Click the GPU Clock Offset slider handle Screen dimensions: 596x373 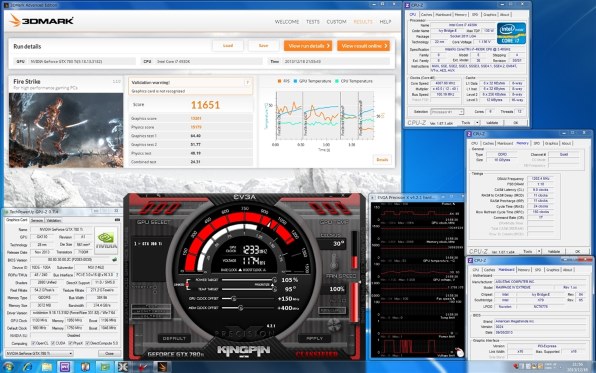pyautogui.click(x=234, y=299)
